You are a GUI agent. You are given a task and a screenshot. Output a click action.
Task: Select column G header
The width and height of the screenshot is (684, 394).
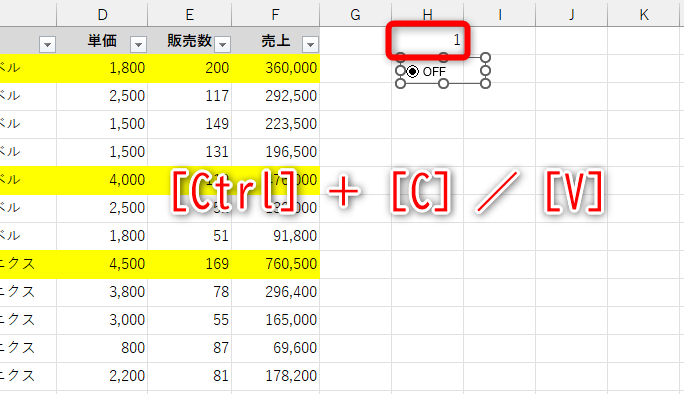pos(356,14)
